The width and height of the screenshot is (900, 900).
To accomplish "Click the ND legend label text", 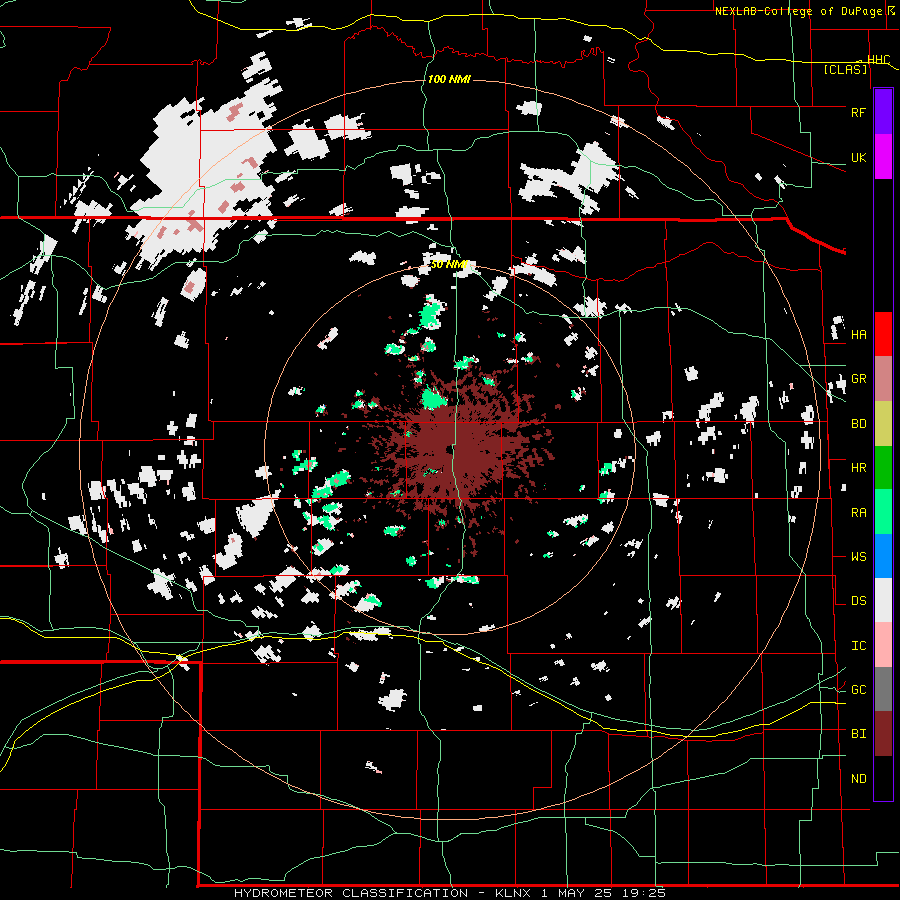I will pos(858,779).
